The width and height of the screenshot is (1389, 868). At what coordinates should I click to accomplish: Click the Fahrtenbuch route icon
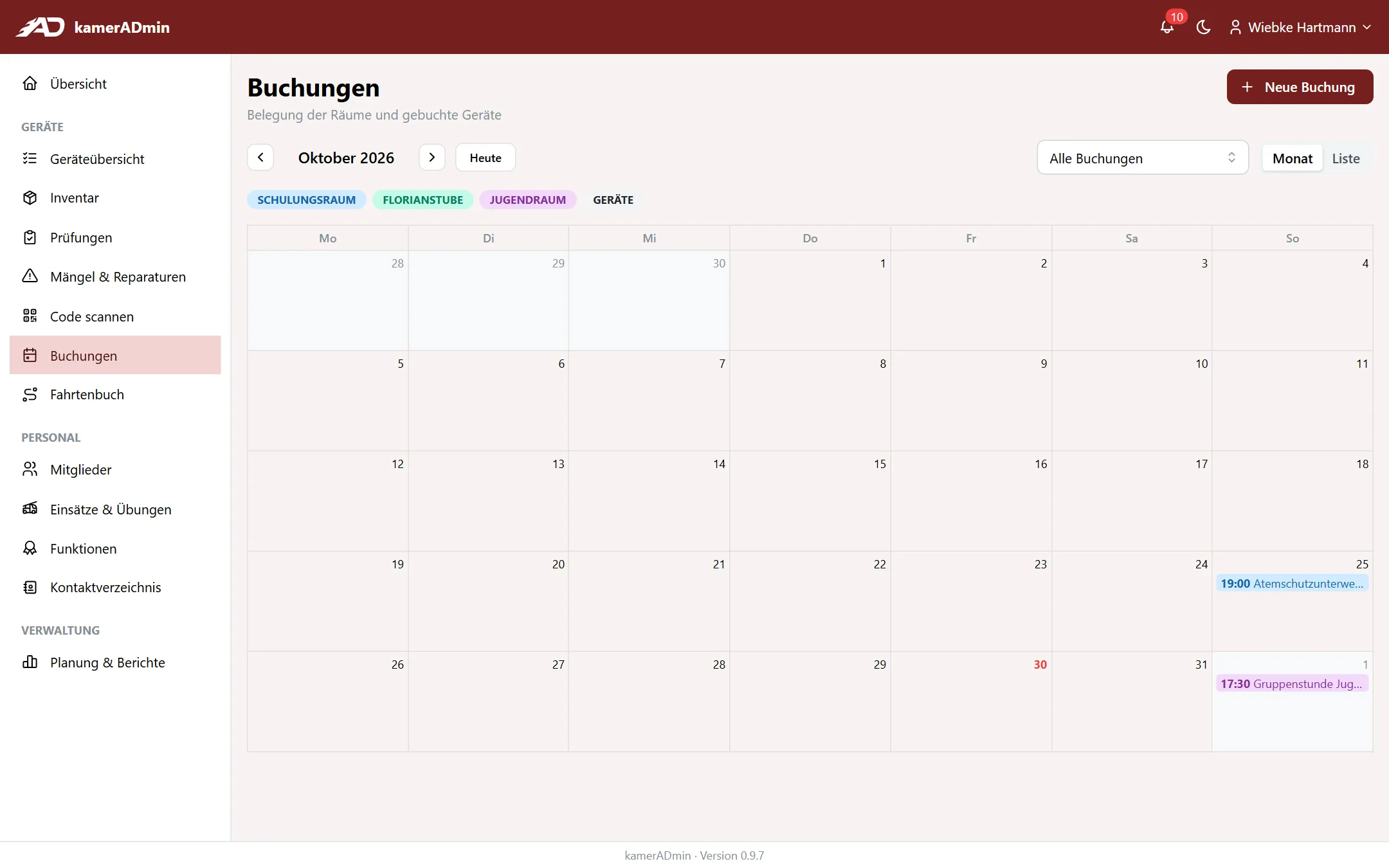point(30,394)
